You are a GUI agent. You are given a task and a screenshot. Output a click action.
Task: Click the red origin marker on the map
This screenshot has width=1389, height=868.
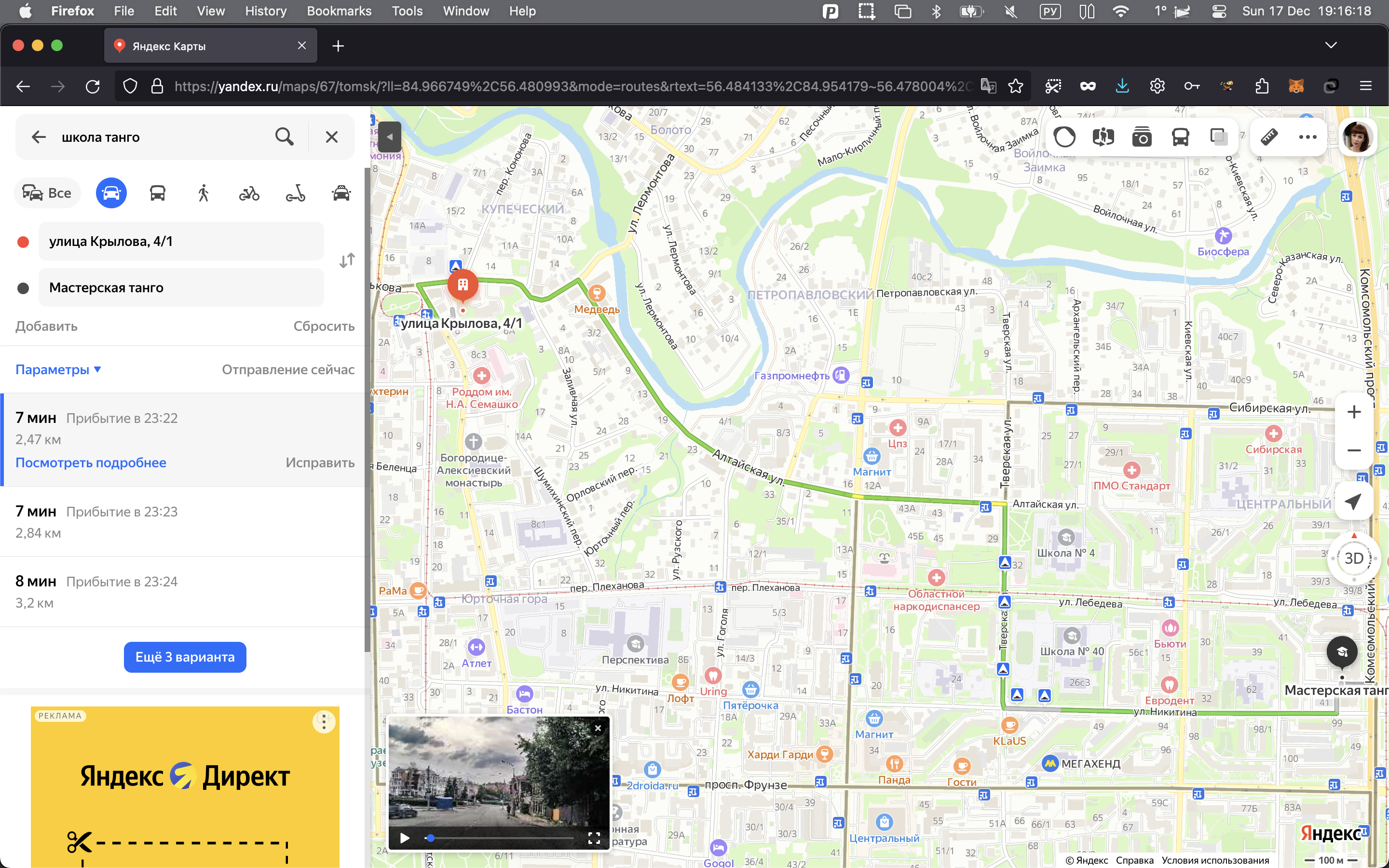coord(463,285)
